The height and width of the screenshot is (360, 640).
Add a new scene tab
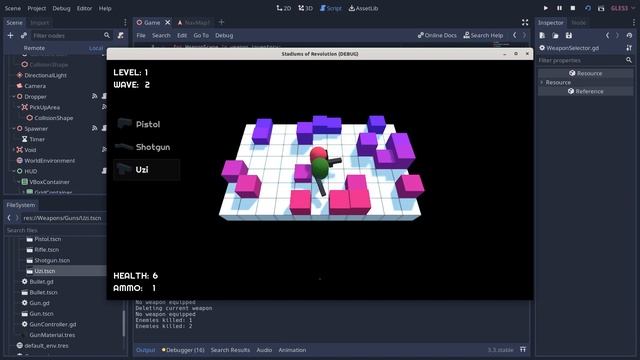[221, 22]
